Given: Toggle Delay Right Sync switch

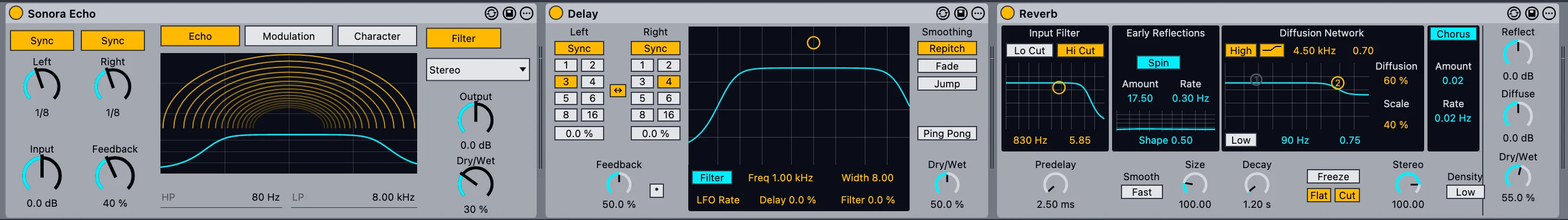Looking at the screenshot, I should (656, 48).
